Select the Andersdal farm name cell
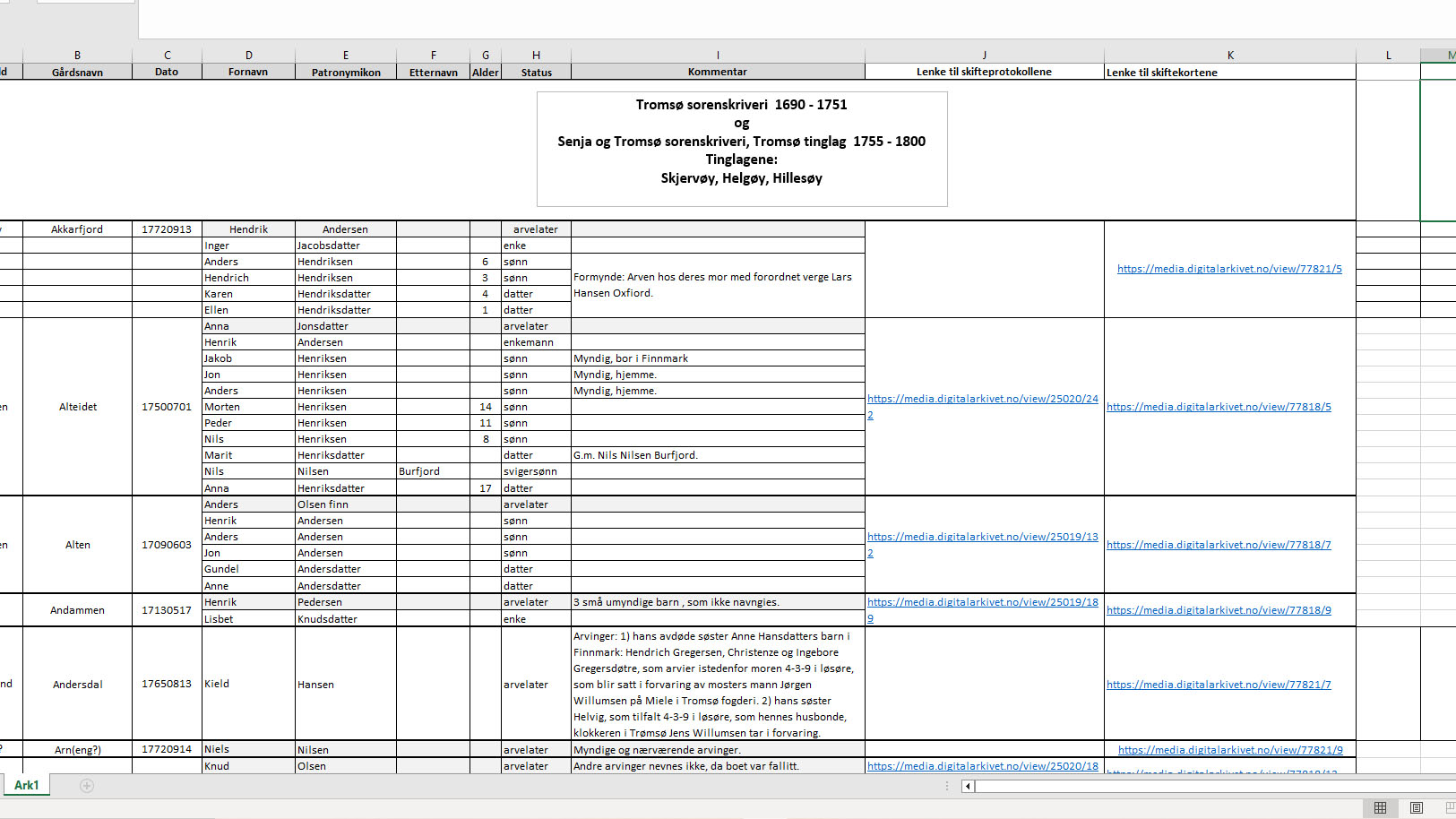This screenshot has height=819, width=1456. point(77,685)
